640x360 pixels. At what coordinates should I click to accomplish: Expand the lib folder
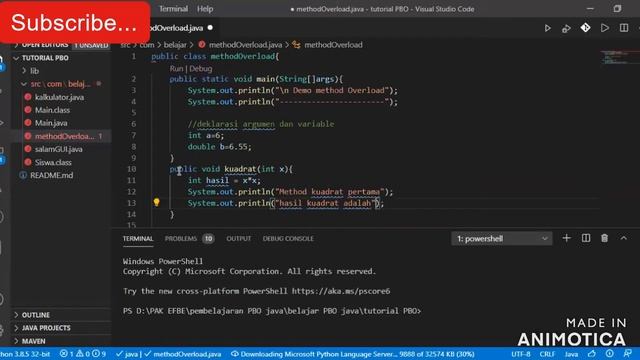(61, 71)
